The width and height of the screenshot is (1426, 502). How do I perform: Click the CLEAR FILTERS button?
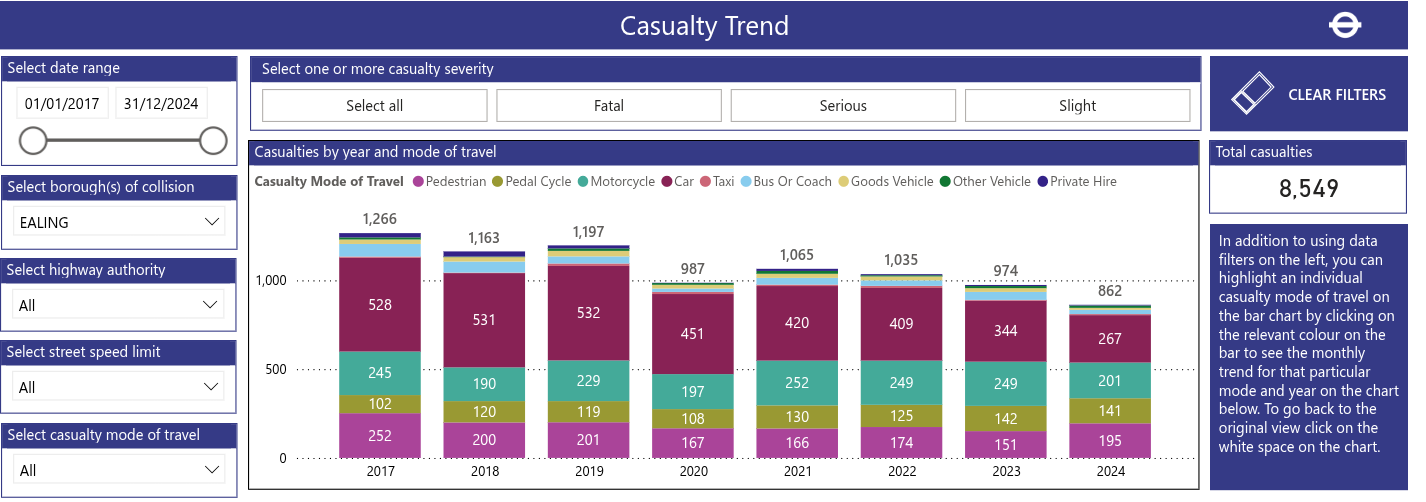point(1308,94)
